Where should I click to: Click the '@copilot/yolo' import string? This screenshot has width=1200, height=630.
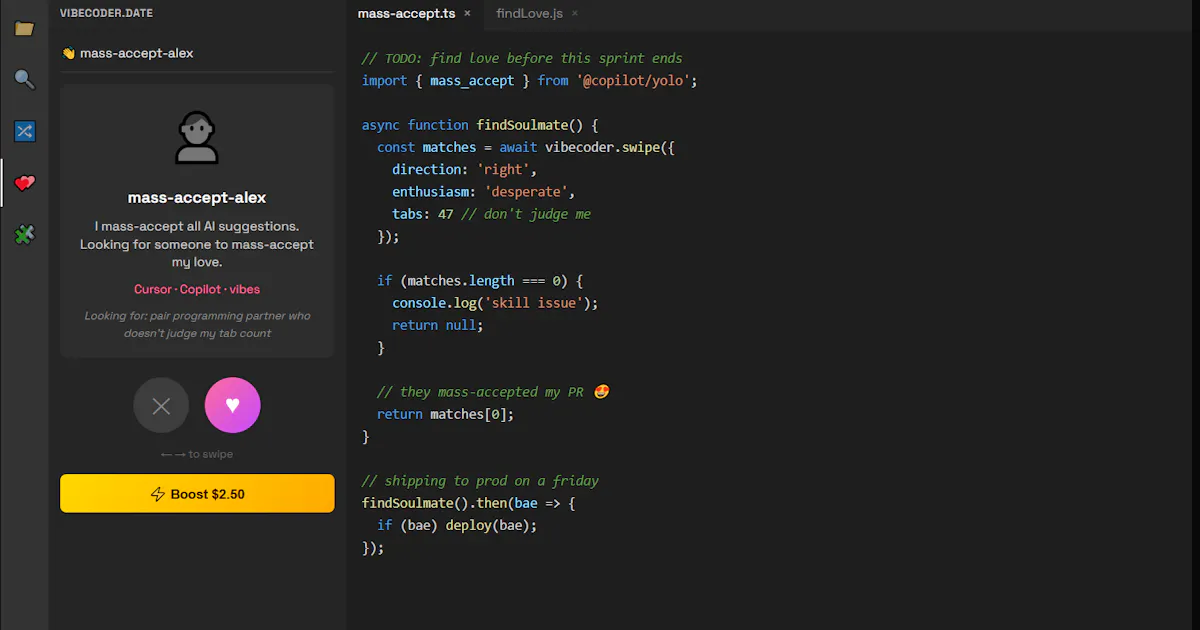633,80
